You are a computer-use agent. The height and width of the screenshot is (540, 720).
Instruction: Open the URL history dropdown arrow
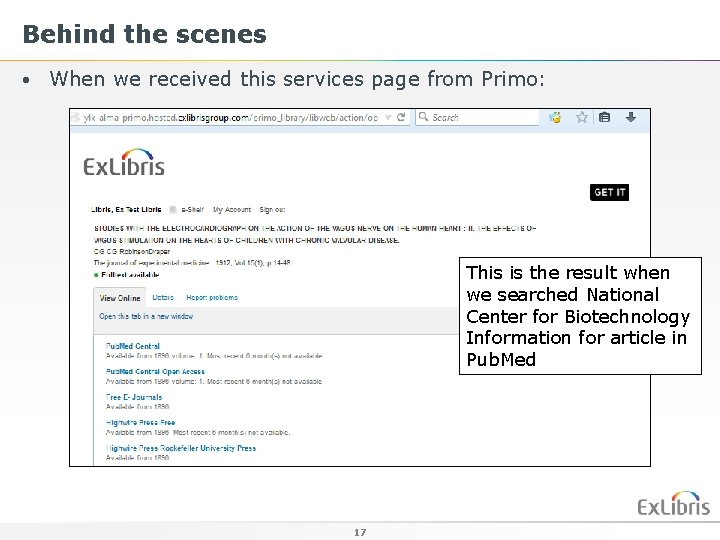pos(388,118)
